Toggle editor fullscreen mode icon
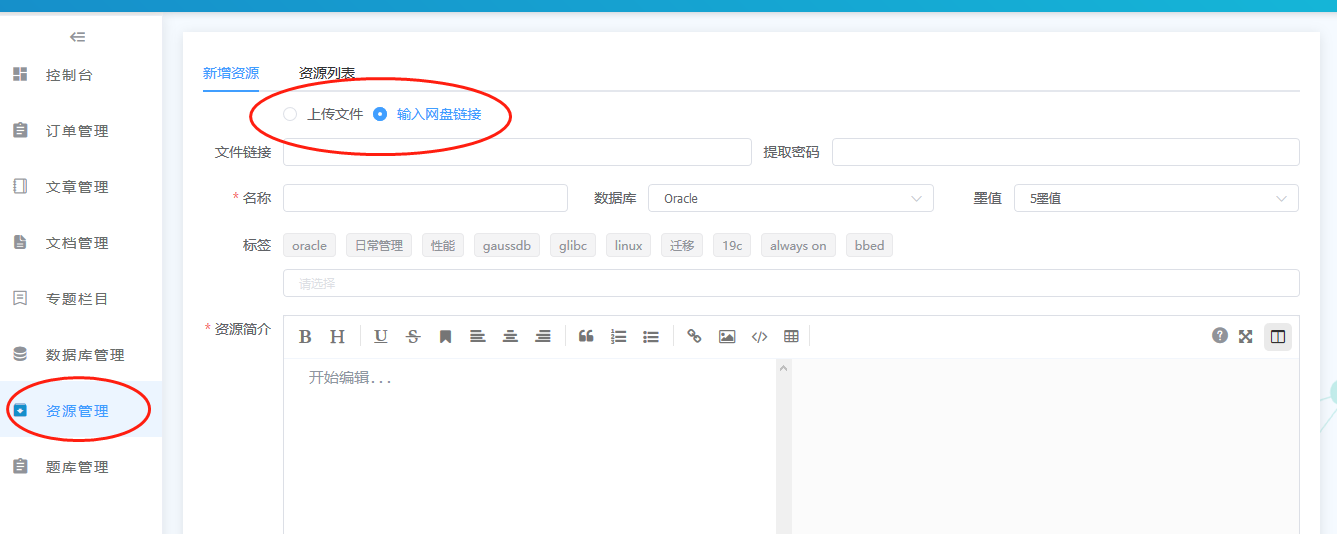The image size is (1337, 534). pyautogui.click(x=1245, y=337)
